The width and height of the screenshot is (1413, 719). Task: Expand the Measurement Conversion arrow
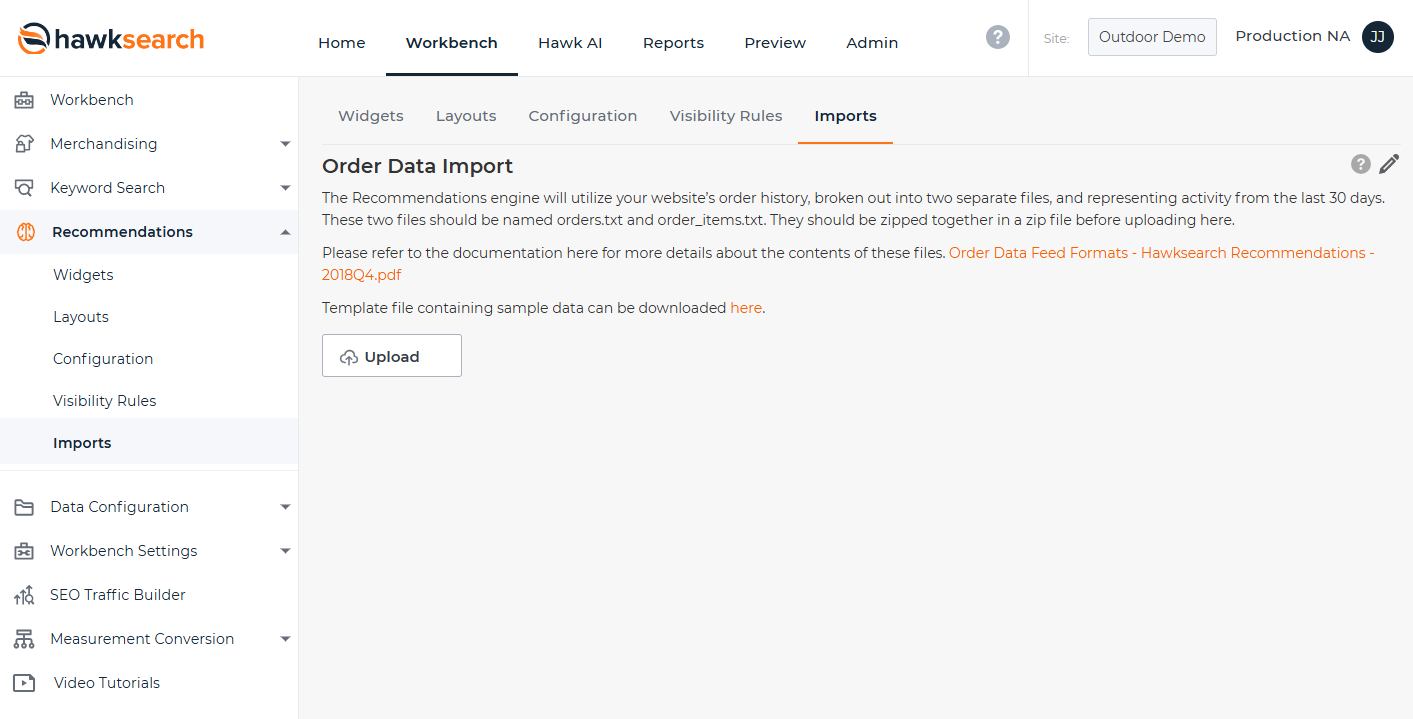(285, 639)
